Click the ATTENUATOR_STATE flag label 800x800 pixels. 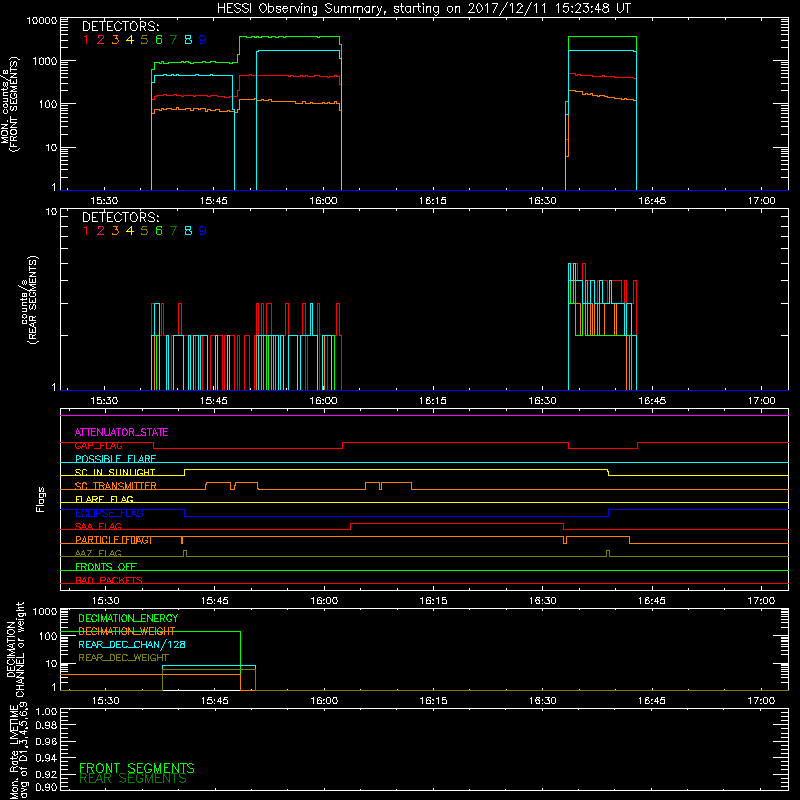click(121, 432)
